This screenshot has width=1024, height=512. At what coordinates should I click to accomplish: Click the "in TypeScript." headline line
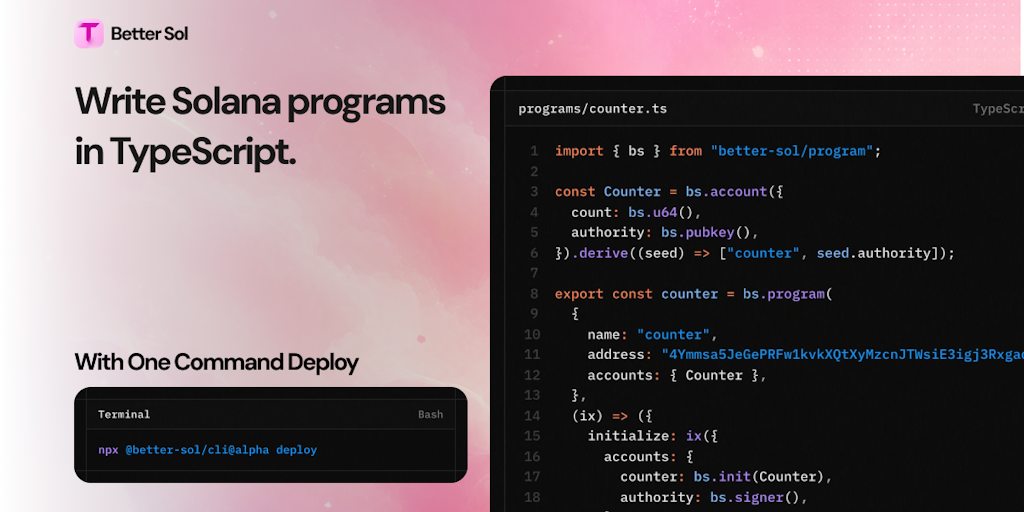click(186, 152)
